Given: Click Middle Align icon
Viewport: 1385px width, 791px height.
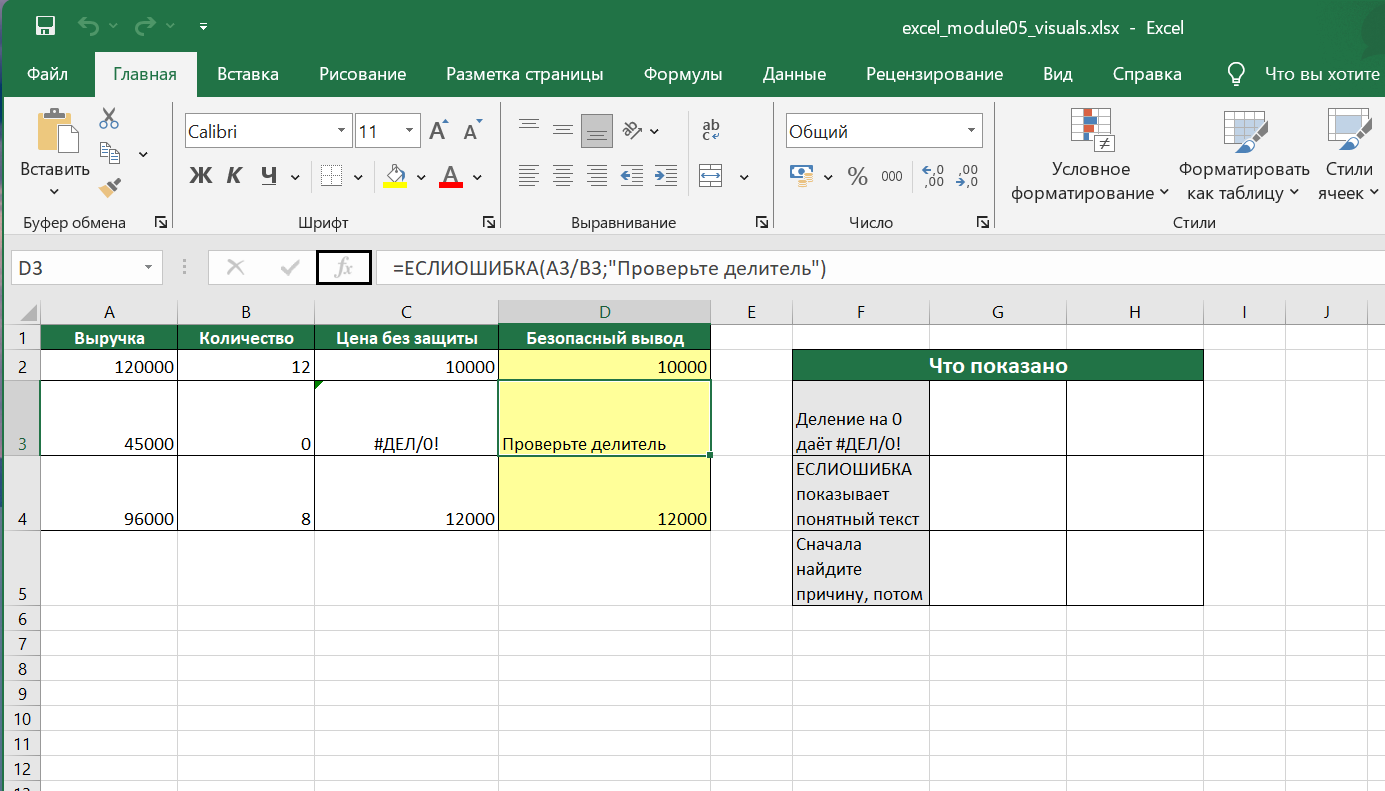Looking at the screenshot, I should [563, 129].
